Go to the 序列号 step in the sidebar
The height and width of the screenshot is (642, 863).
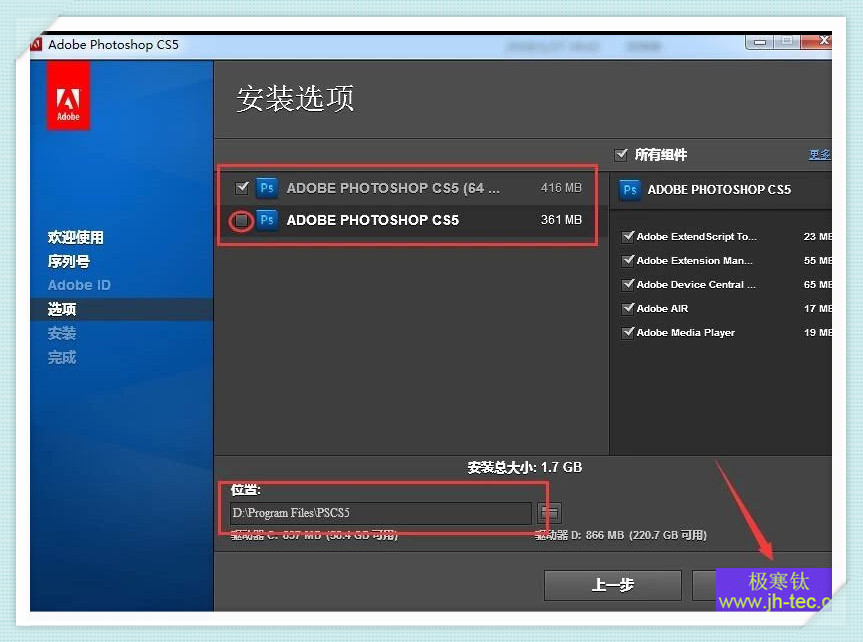point(68,262)
